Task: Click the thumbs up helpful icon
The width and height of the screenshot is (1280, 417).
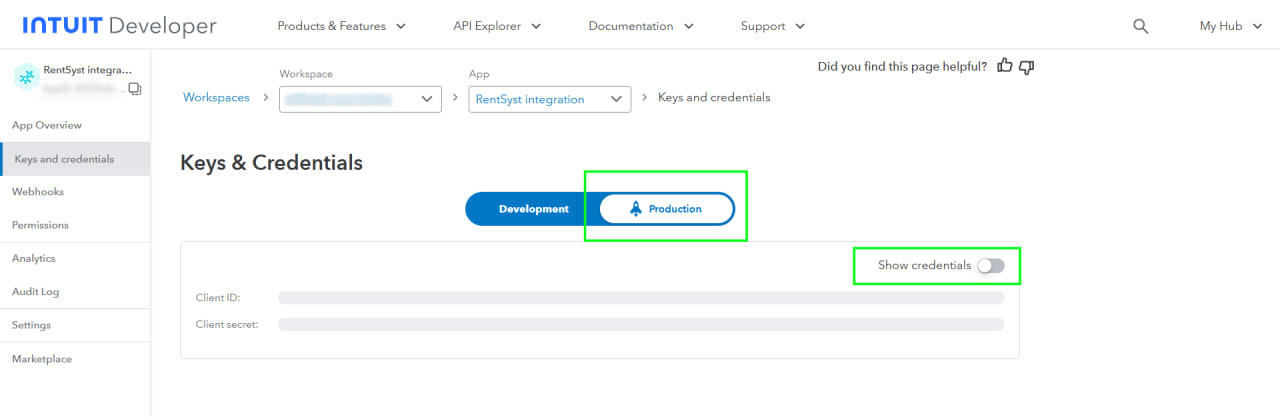Action: [x=1005, y=66]
